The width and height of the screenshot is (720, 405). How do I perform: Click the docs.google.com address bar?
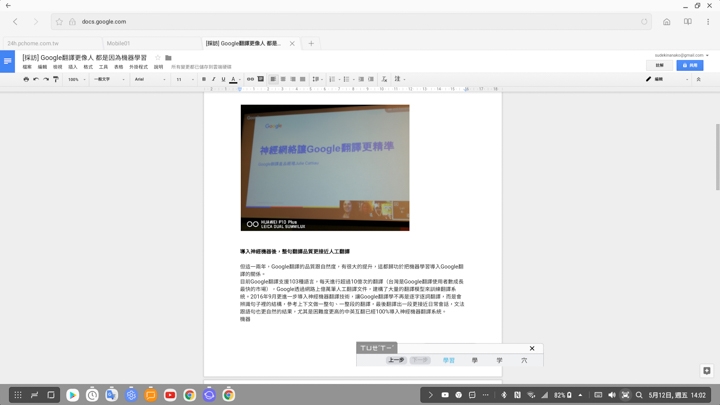pyautogui.click(x=351, y=22)
